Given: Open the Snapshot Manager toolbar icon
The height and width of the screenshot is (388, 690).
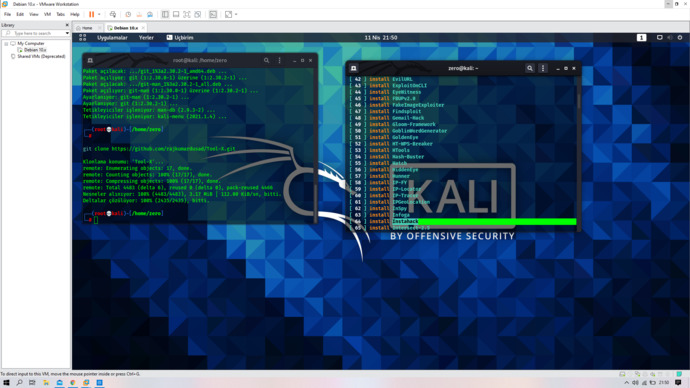Looking at the screenshot, I should click(x=150, y=15).
